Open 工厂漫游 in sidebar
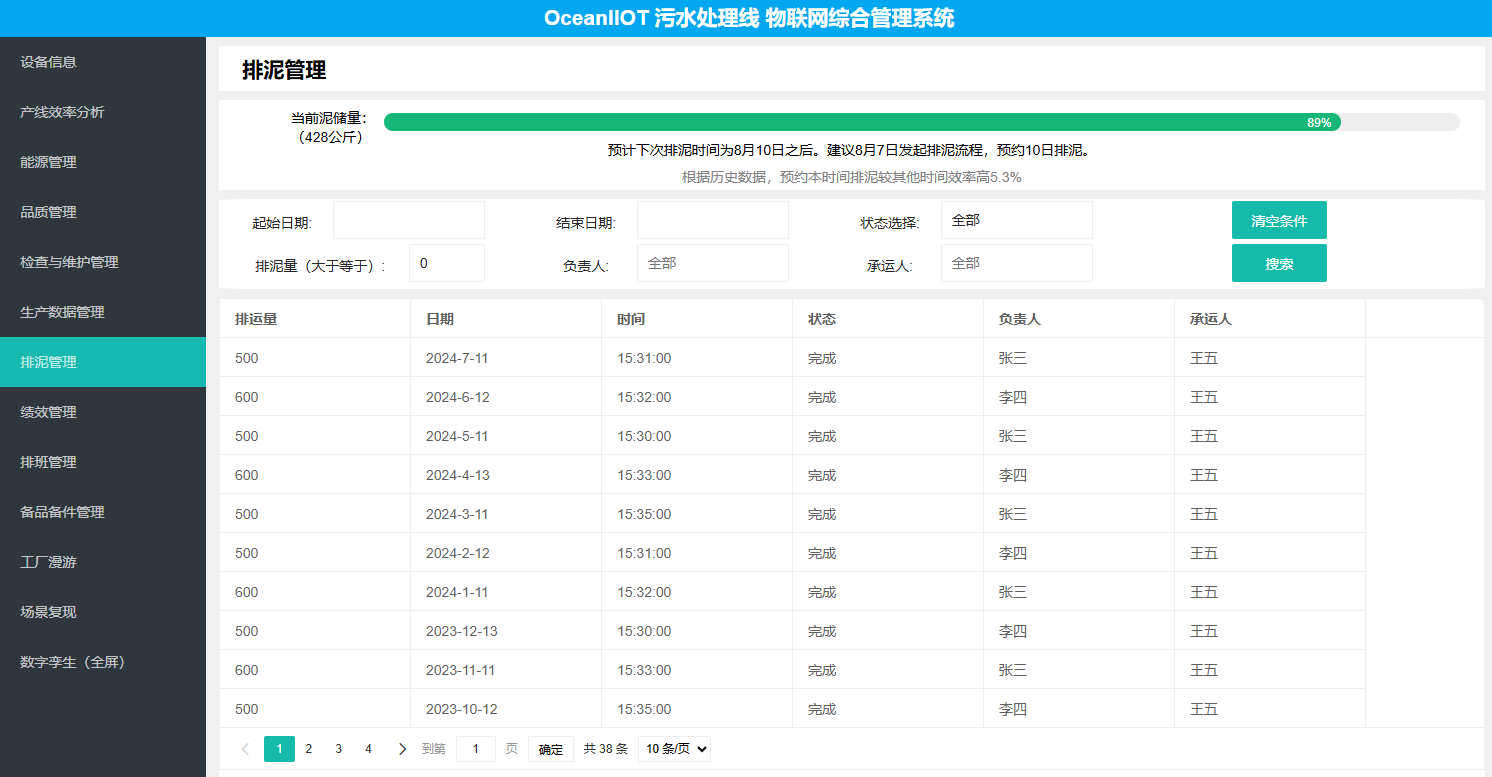 [x=103, y=562]
